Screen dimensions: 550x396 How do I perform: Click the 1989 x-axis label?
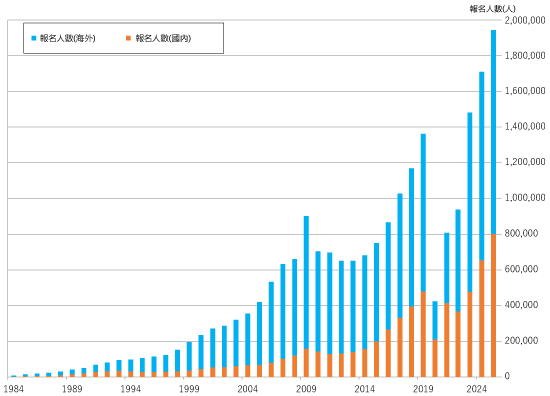(x=72, y=389)
